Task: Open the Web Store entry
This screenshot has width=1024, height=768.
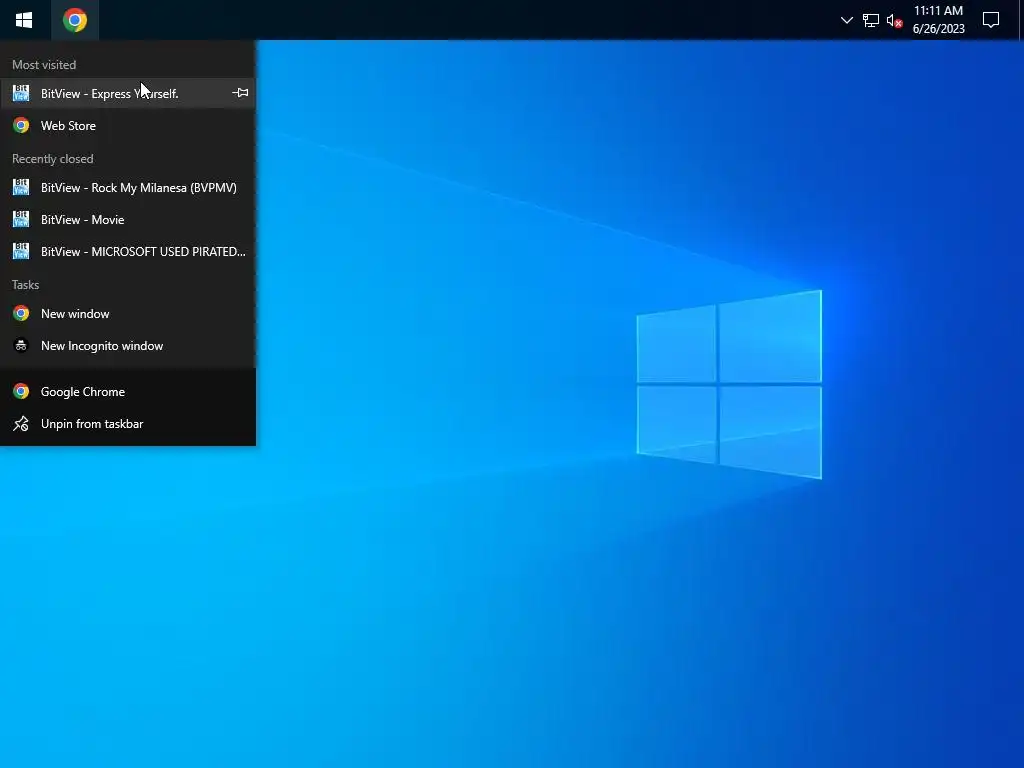Action: [128, 125]
